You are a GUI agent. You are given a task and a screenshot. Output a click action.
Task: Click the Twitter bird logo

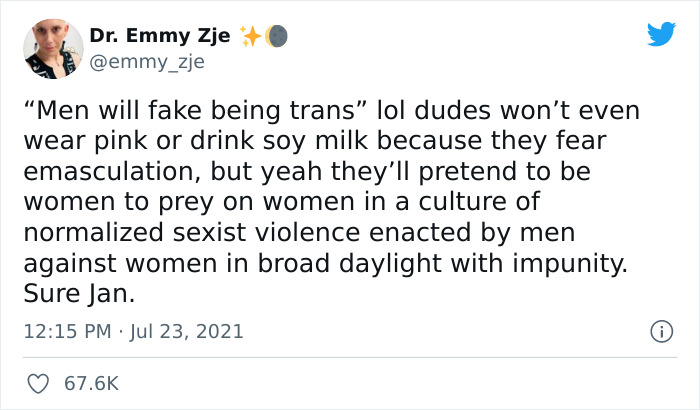click(661, 34)
